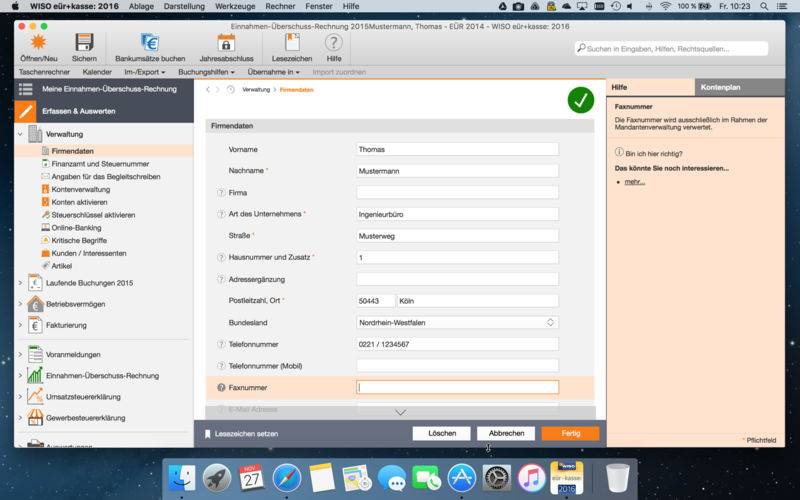Click the green checkmark status icon
Image resolution: width=800 pixels, height=500 pixels.
(x=581, y=100)
